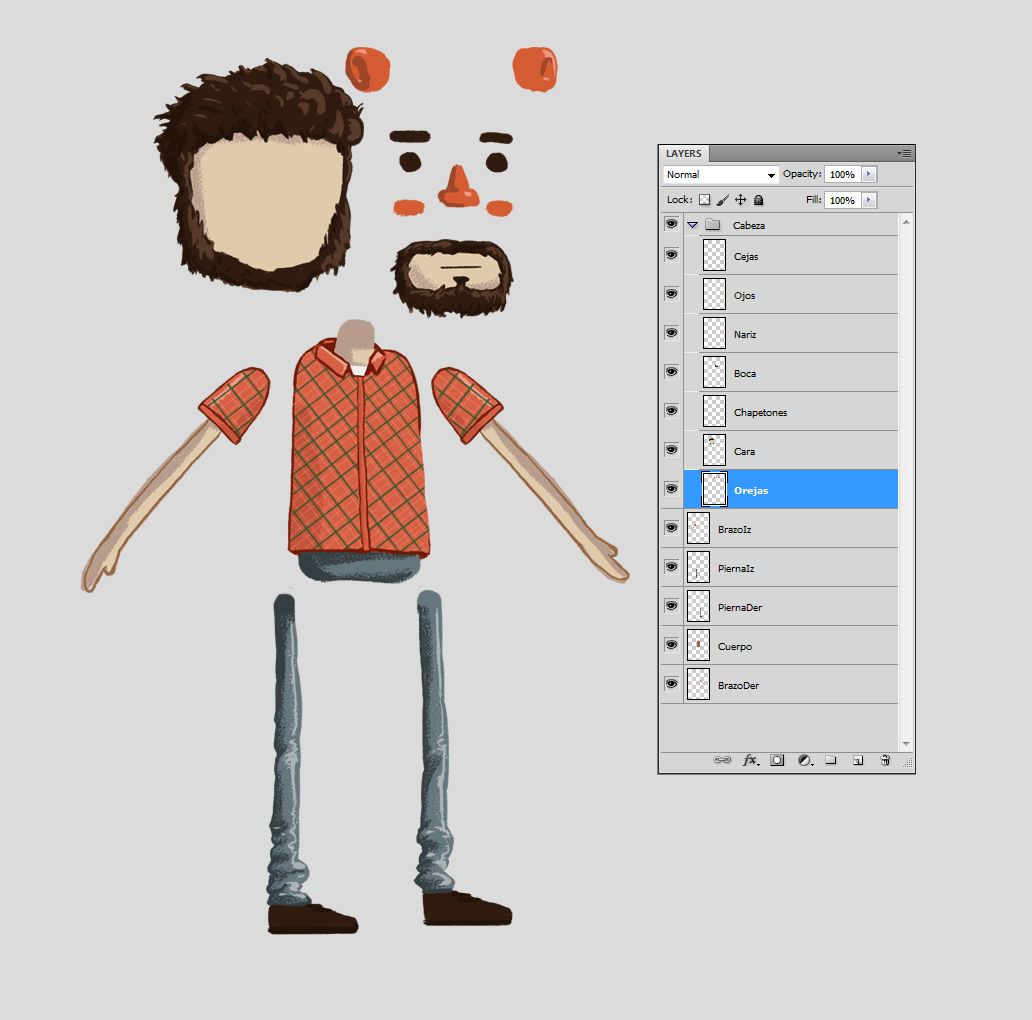Hide the BrazoDer layer
This screenshot has width=1032, height=1020.
click(671, 684)
